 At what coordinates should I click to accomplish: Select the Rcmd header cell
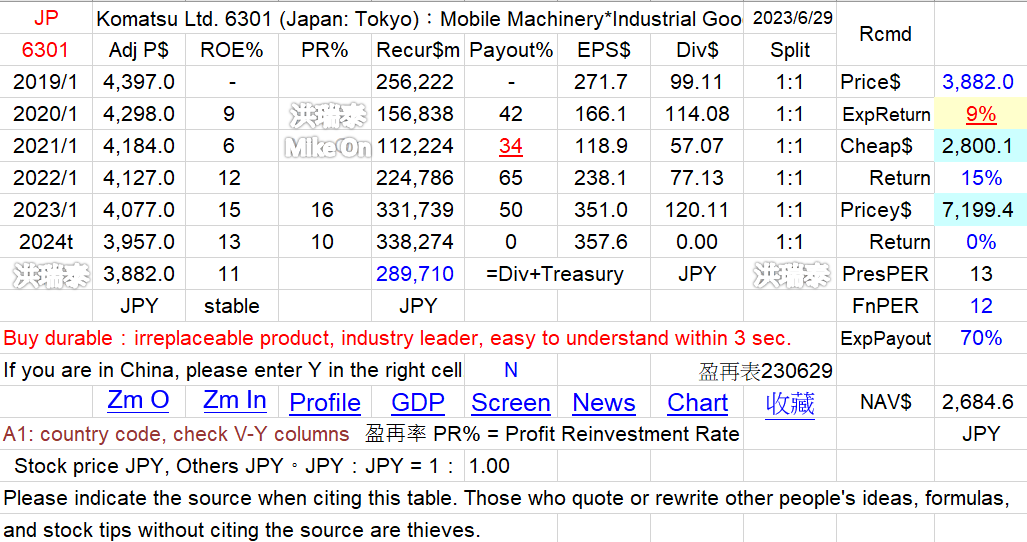(885, 34)
